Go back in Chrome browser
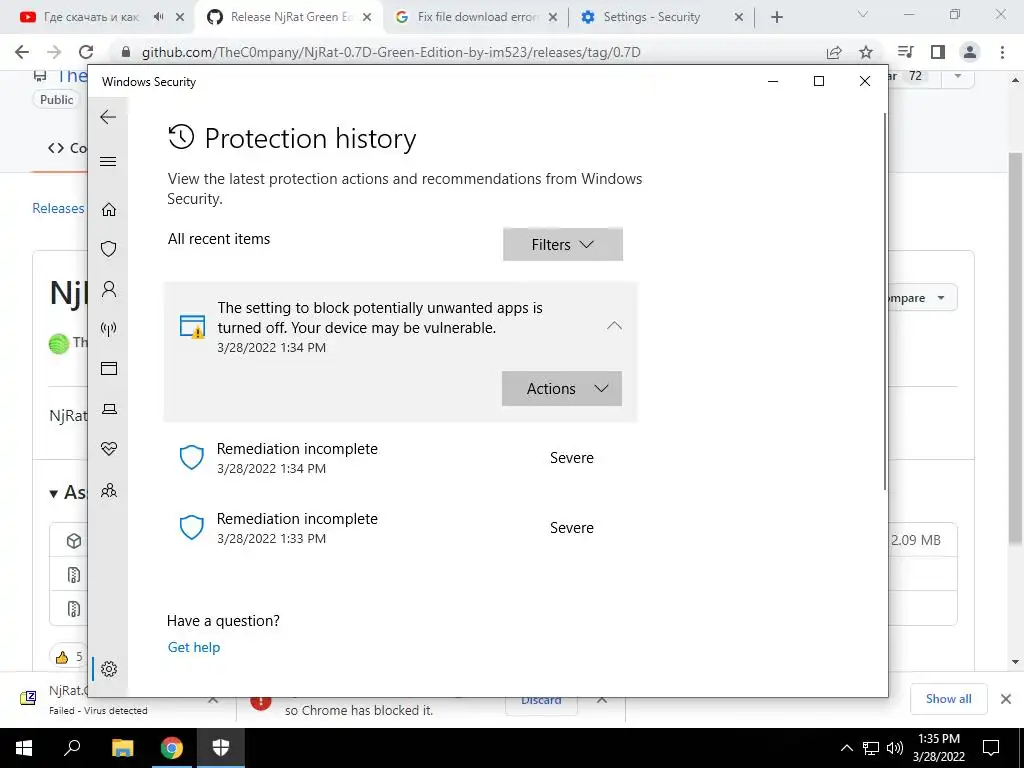The height and width of the screenshot is (768, 1024). click(x=22, y=52)
